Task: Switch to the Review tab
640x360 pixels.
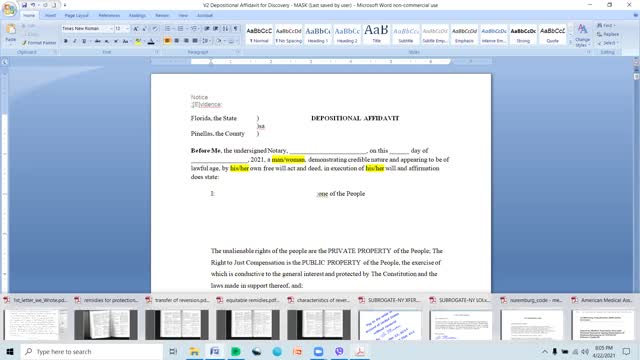Action: pyautogui.click(x=162, y=16)
